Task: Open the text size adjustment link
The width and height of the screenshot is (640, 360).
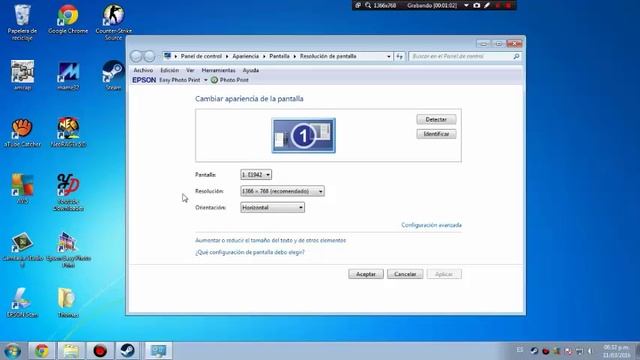Action: click(271, 240)
